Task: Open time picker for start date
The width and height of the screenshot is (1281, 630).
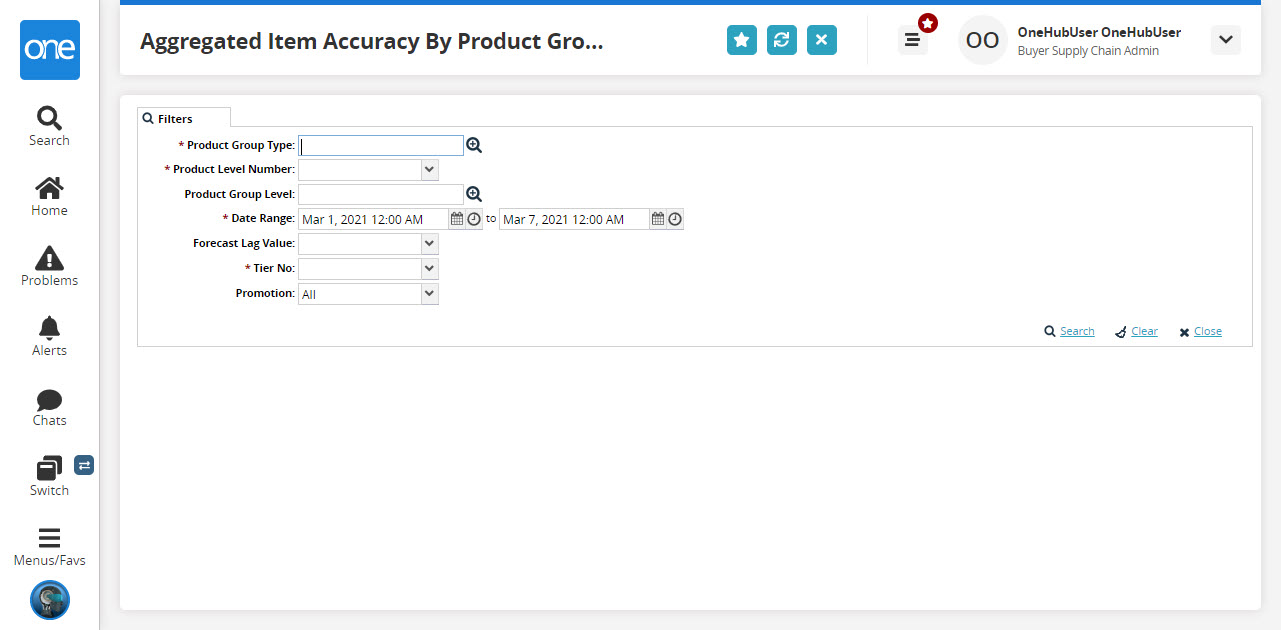Action: pyautogui.click(x=474, y=219)
